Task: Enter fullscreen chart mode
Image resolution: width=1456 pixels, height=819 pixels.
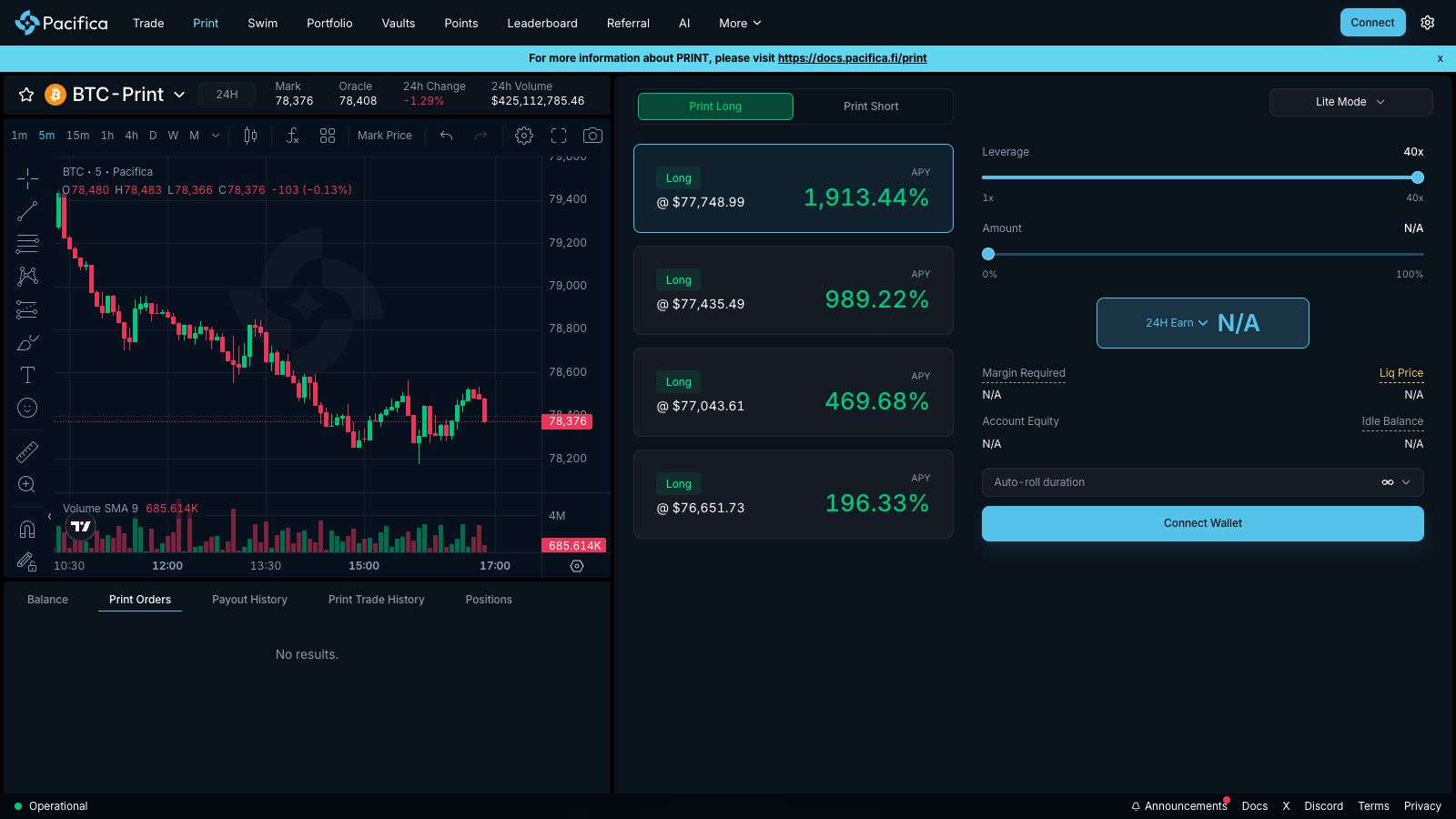Action: [559, 136]
